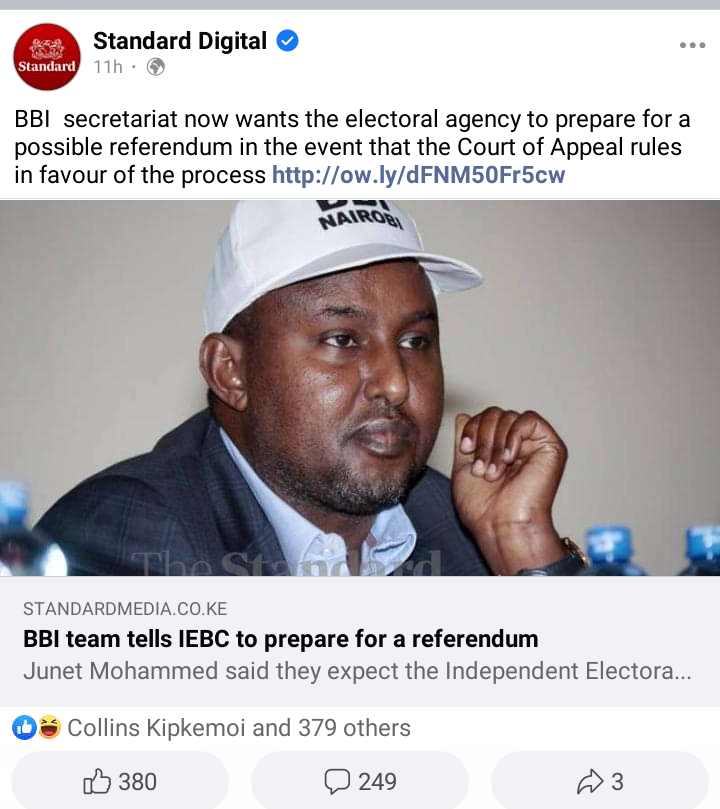Click the 11h post timestamp
This screenshot has height=809, width=720.
(108, 67)
